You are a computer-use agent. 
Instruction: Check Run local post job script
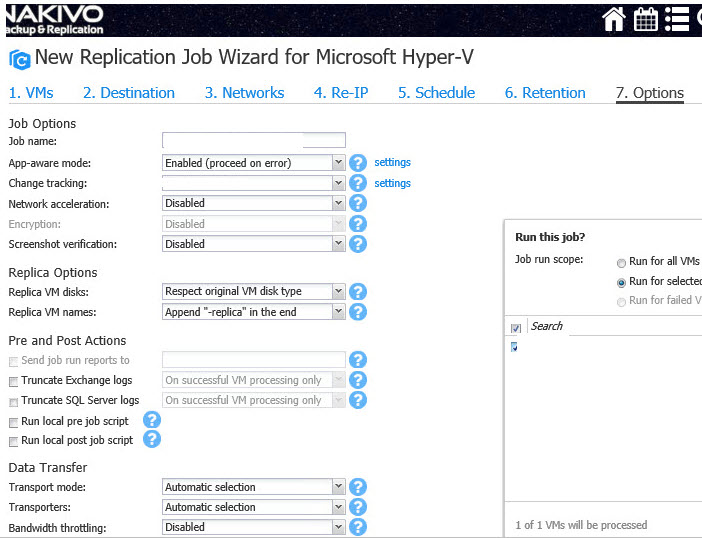pos(13,441)
